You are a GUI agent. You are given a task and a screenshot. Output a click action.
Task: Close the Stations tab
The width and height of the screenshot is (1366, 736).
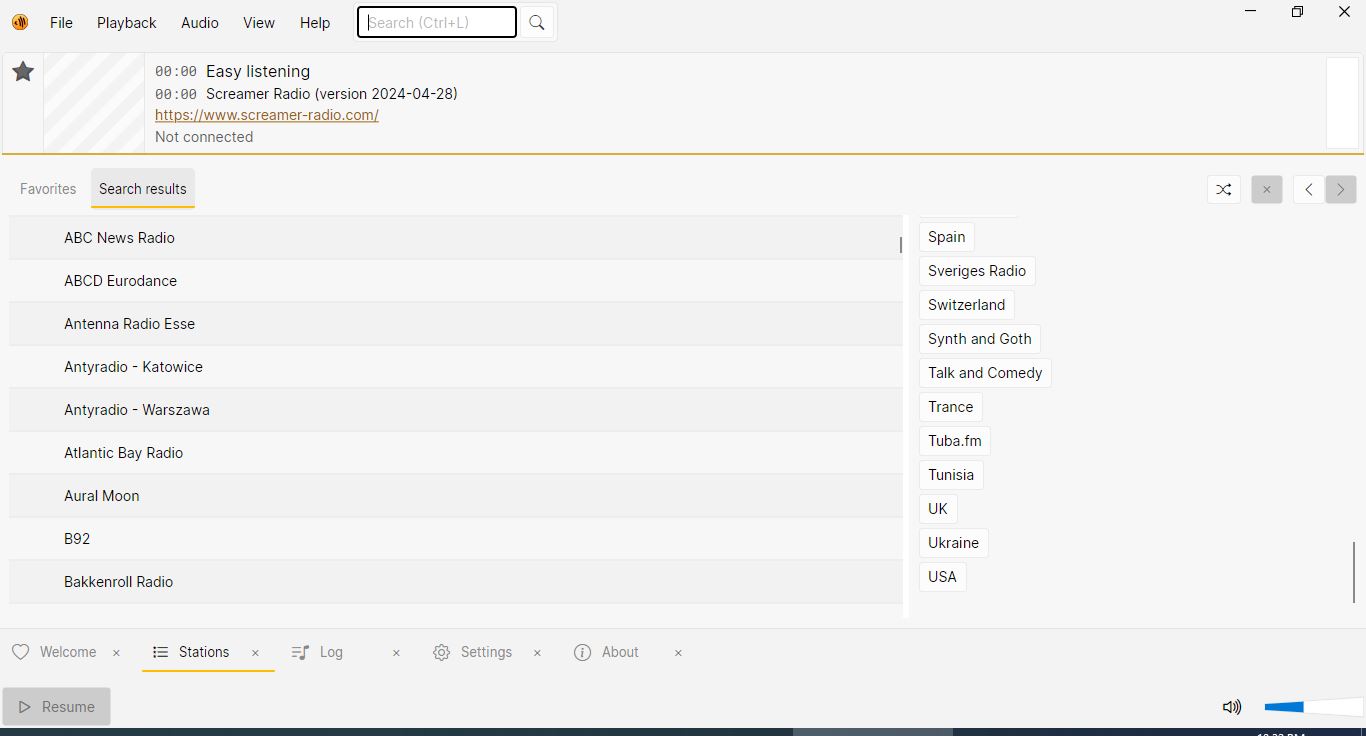point(255,653)
